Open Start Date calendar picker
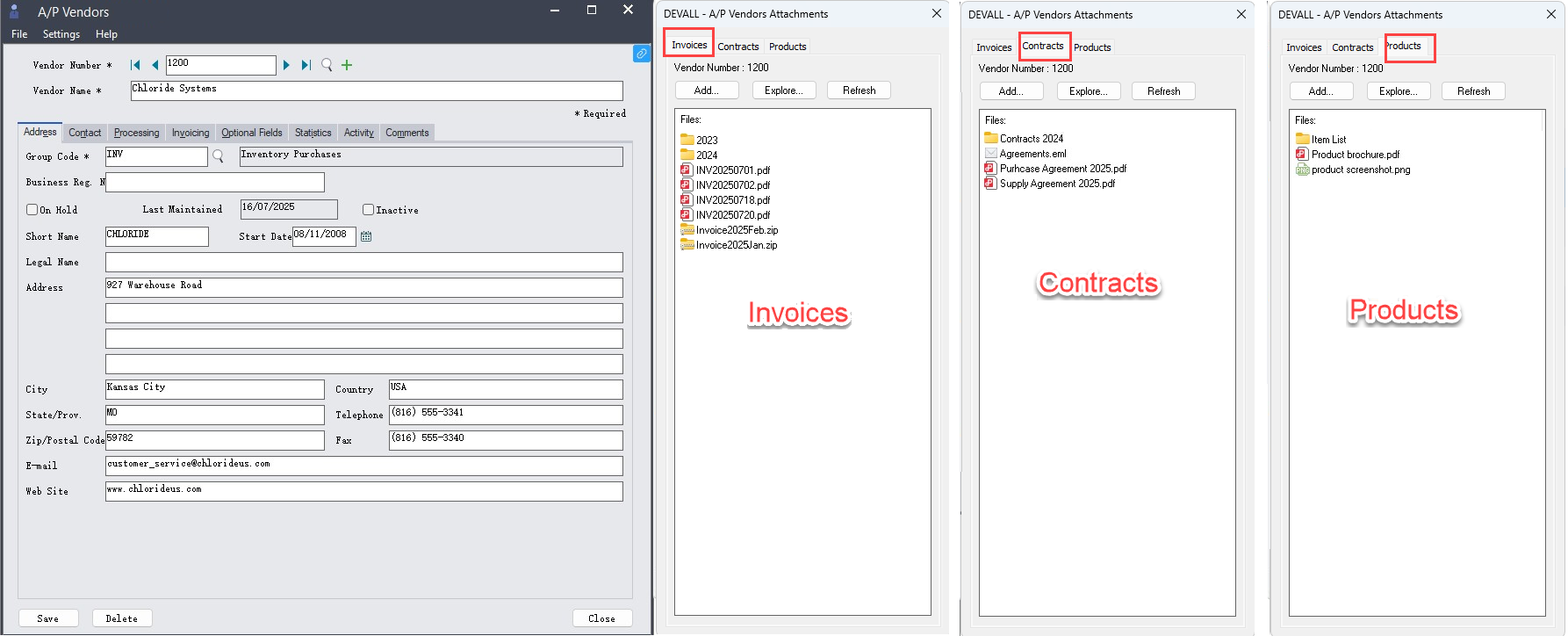Viewport: 1568px width, 636px height. (x=366, y=236)
